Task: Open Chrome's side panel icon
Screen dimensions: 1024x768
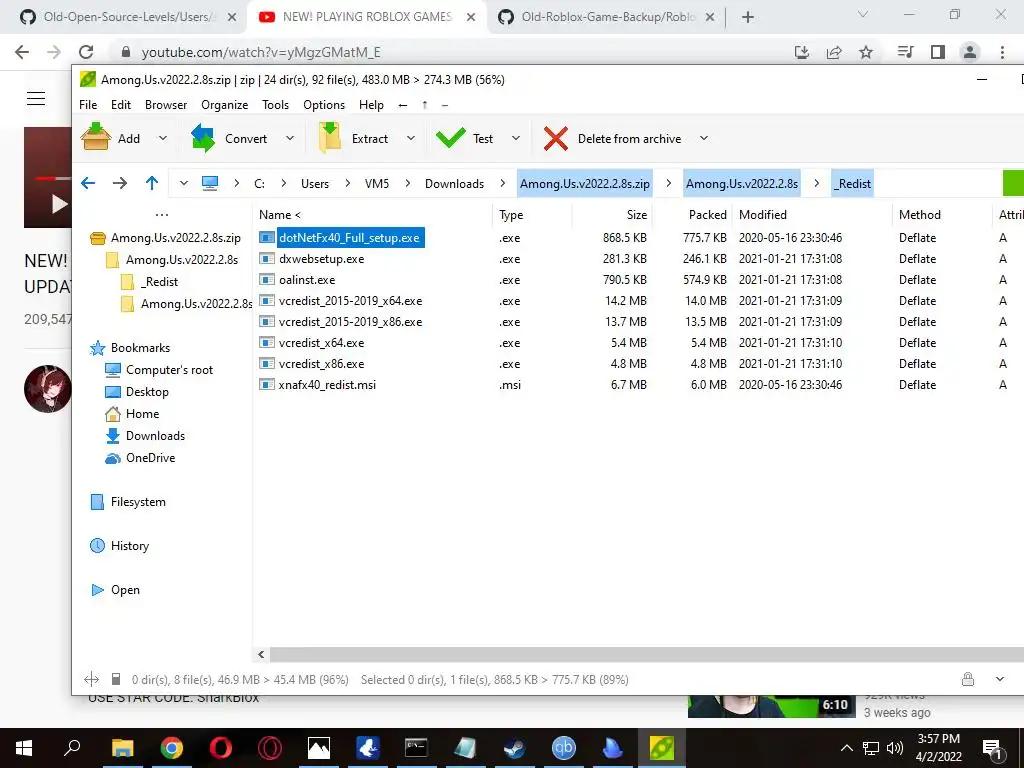Action: coord(938,52)
